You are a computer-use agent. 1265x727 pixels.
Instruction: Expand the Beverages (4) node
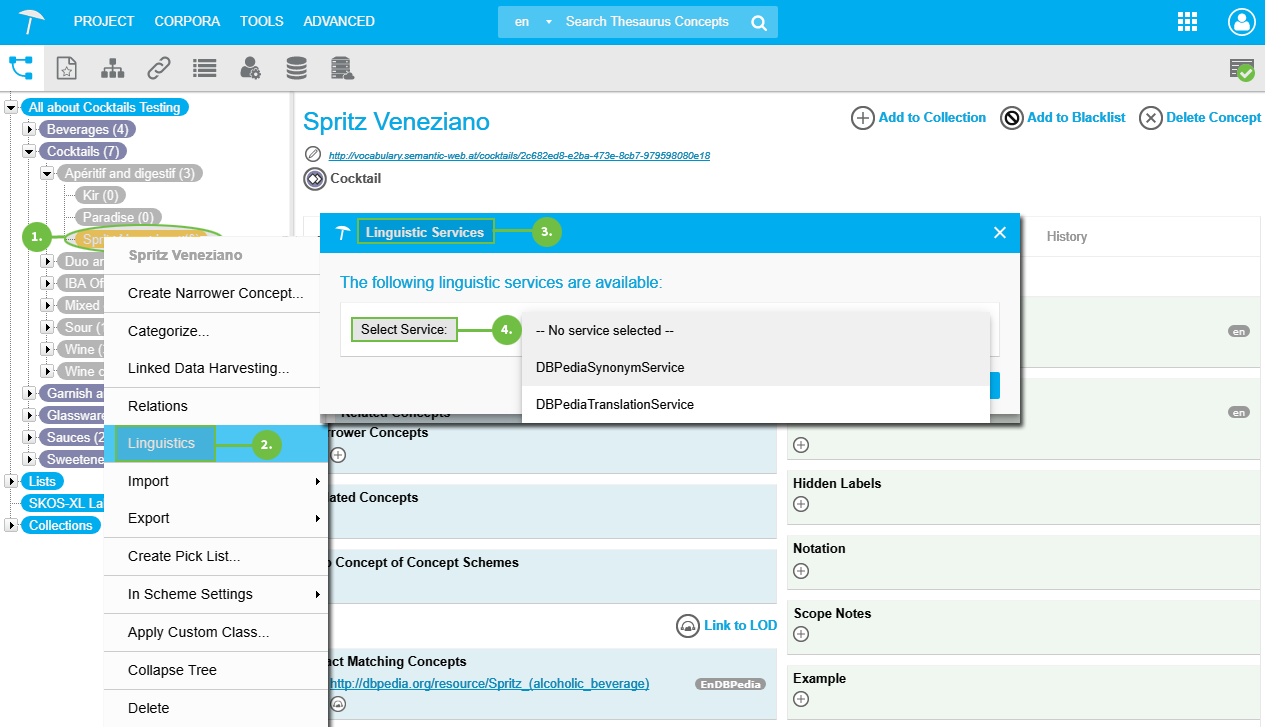(x=29, y=130)
